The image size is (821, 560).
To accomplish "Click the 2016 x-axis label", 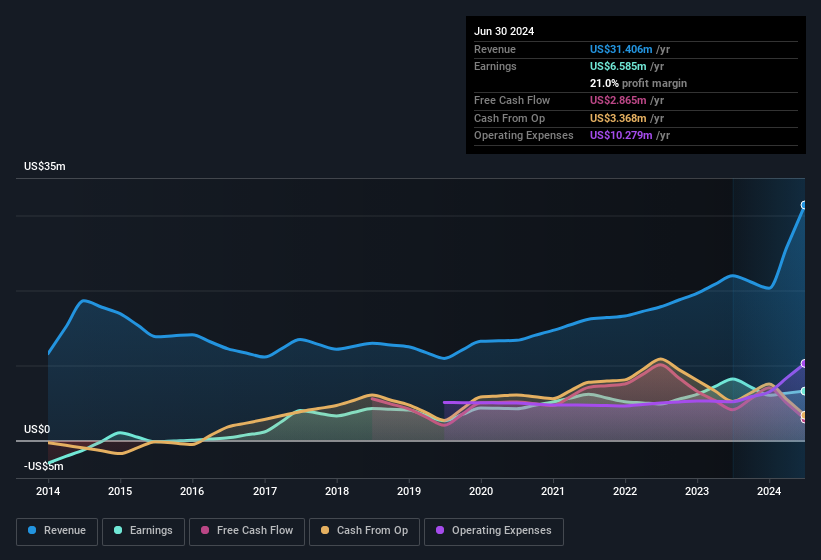I will click(x=192, y=491).
